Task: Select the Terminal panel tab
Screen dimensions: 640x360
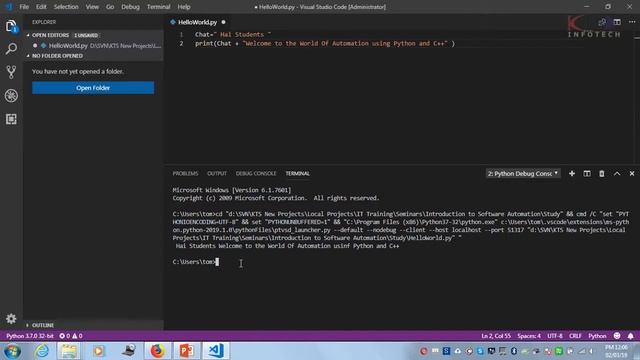Action: click(x=298, y=173)
